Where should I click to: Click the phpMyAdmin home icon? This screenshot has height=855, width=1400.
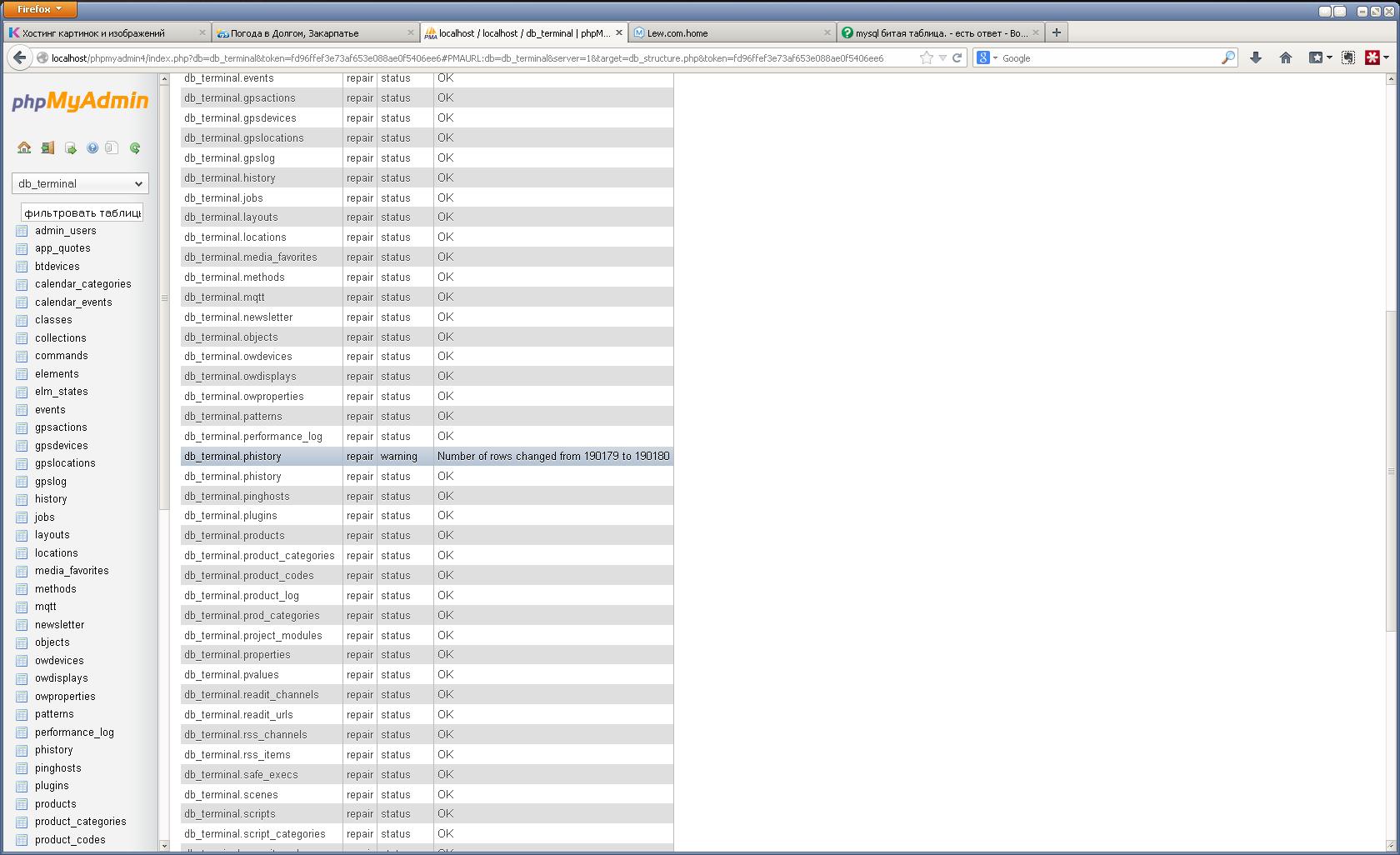click(x=24, y=147)
